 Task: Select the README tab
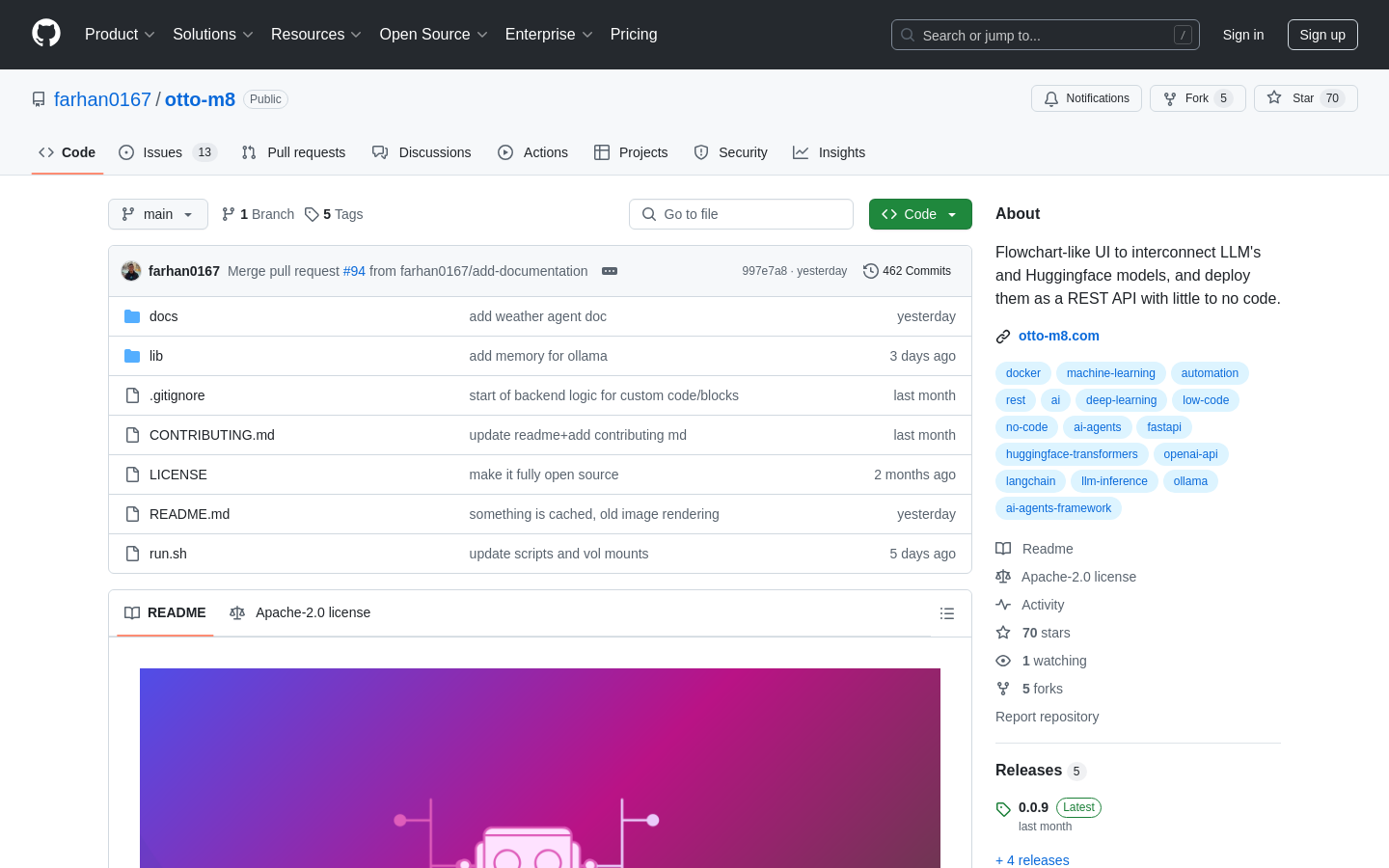point(165,612)
